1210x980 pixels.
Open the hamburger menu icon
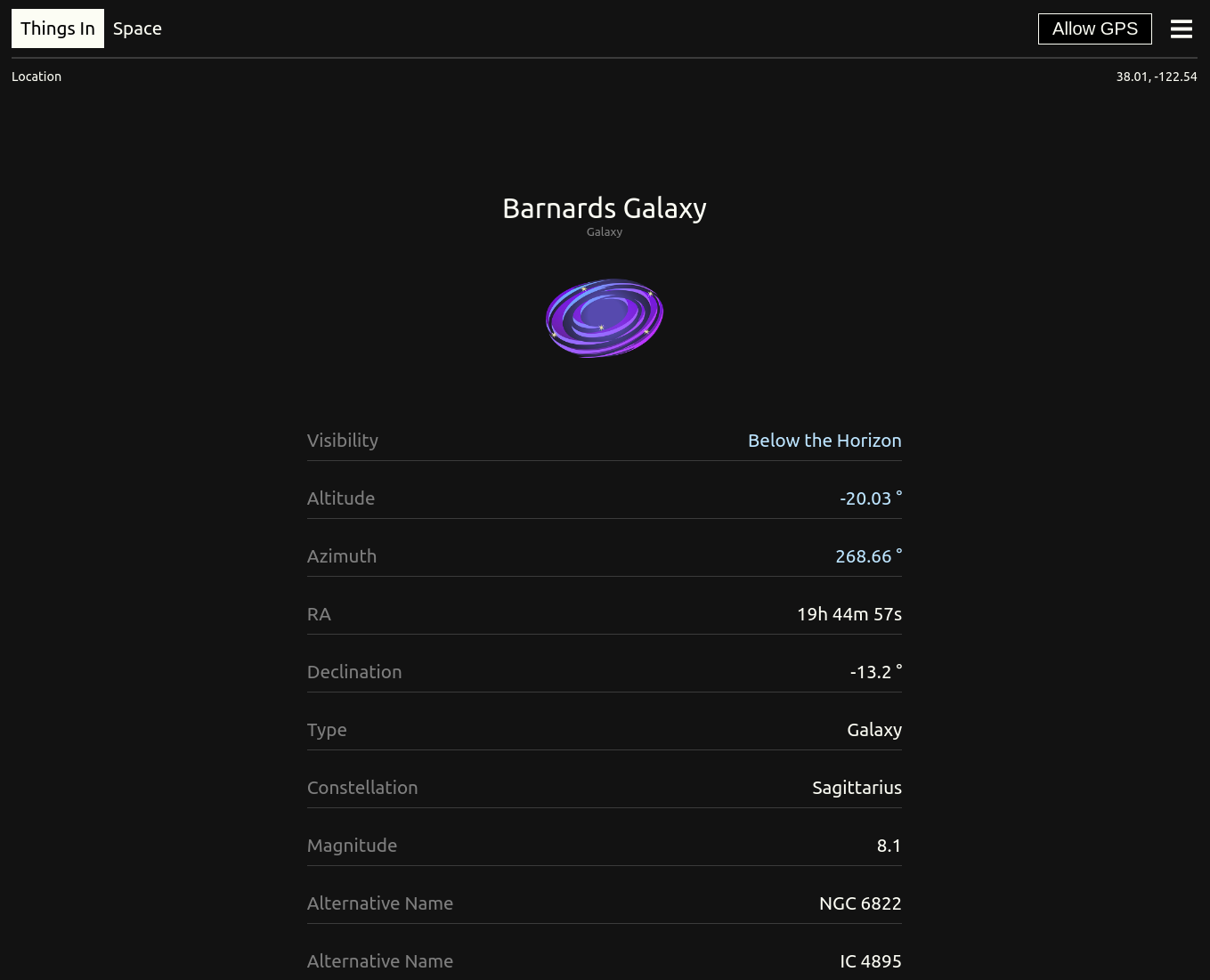click(1181, 29)
